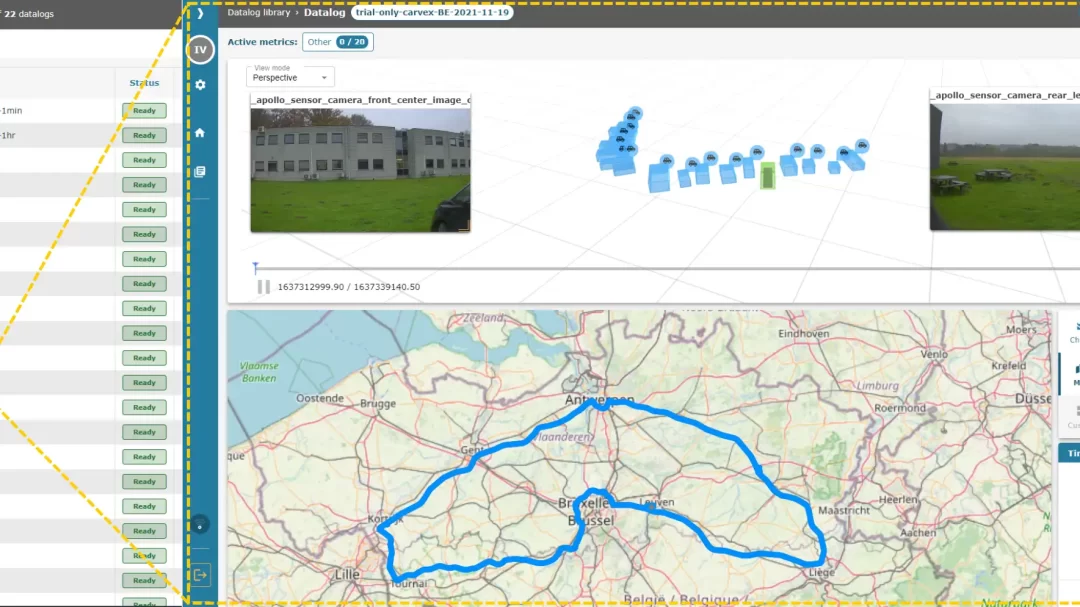Click the blue route near Antwerpen on map
The image size is (1080, 607).
601,405
